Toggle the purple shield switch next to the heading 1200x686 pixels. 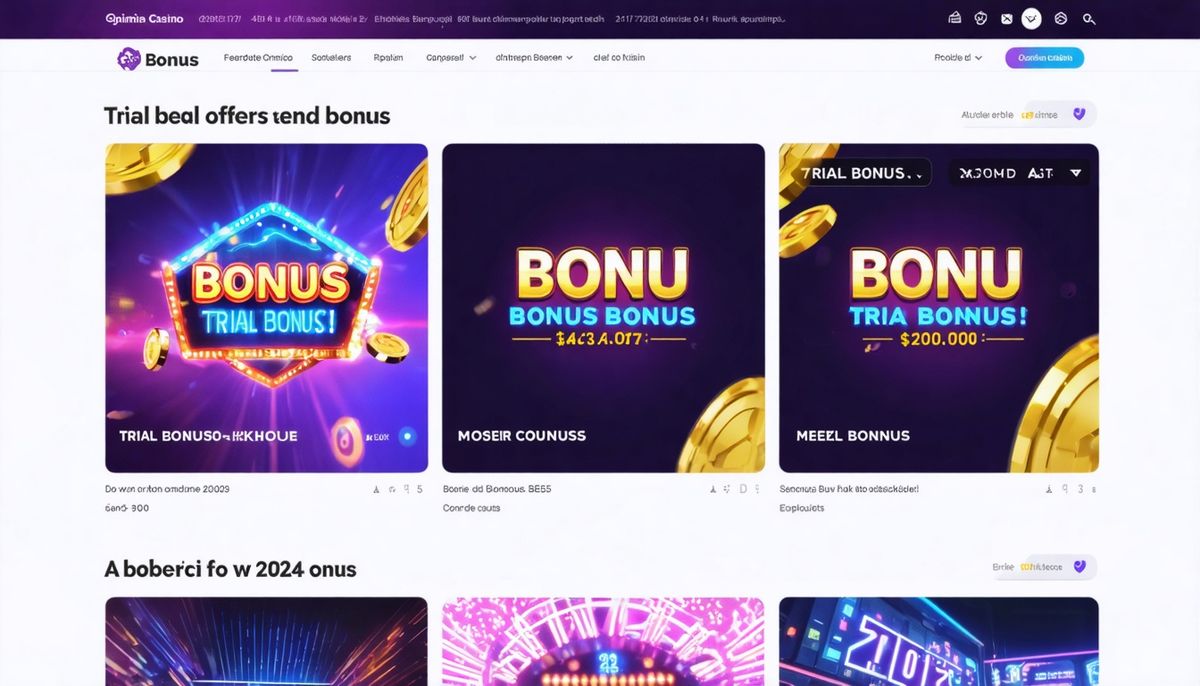(1078, 113)
